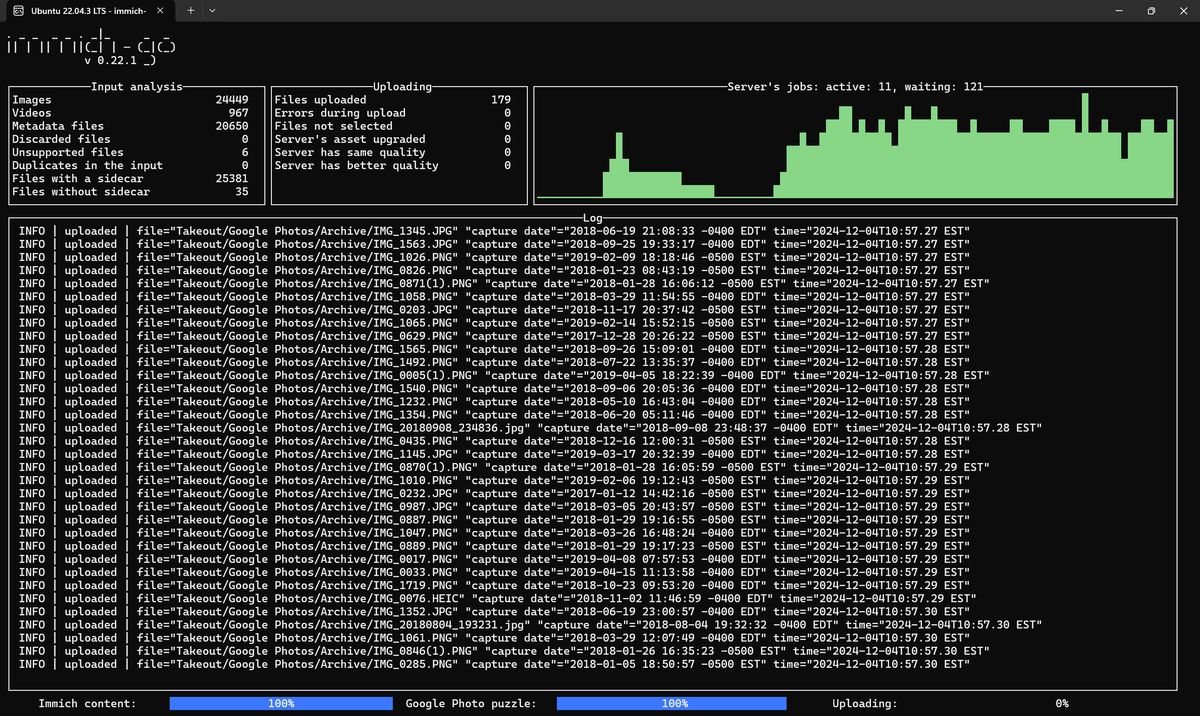
Task: Click the Input analysis panel title
Action: tap(136, 87)
